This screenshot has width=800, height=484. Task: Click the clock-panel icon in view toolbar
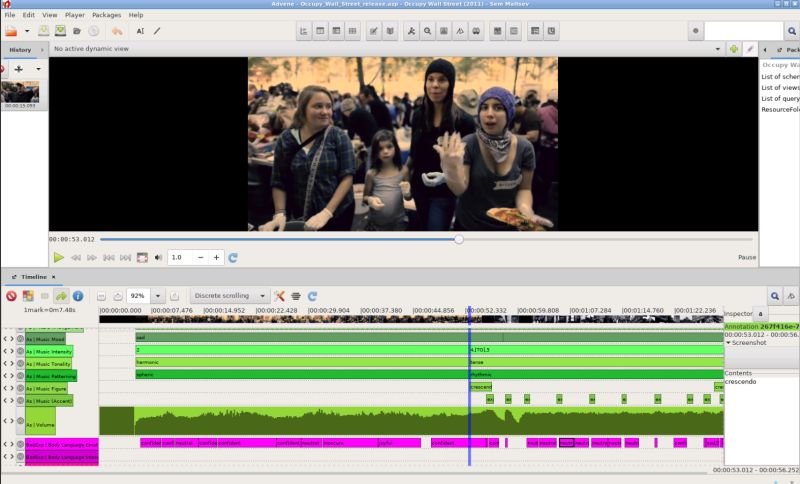551,31
